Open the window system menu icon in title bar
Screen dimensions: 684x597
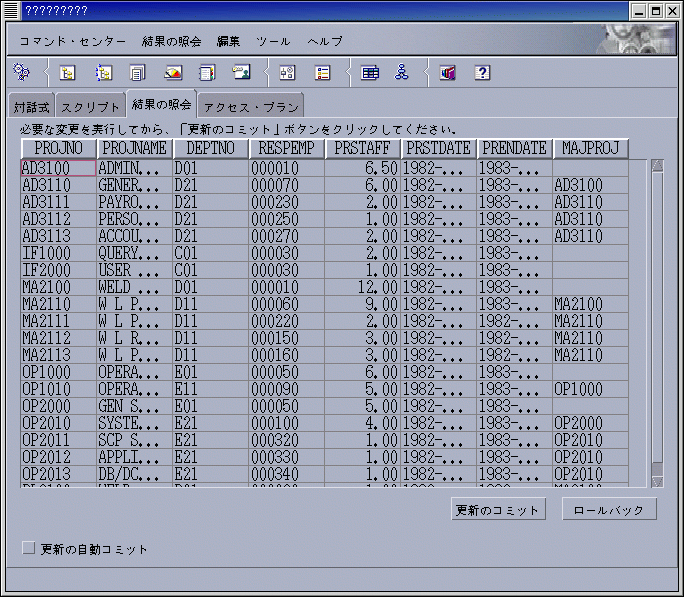click(10, 10)
